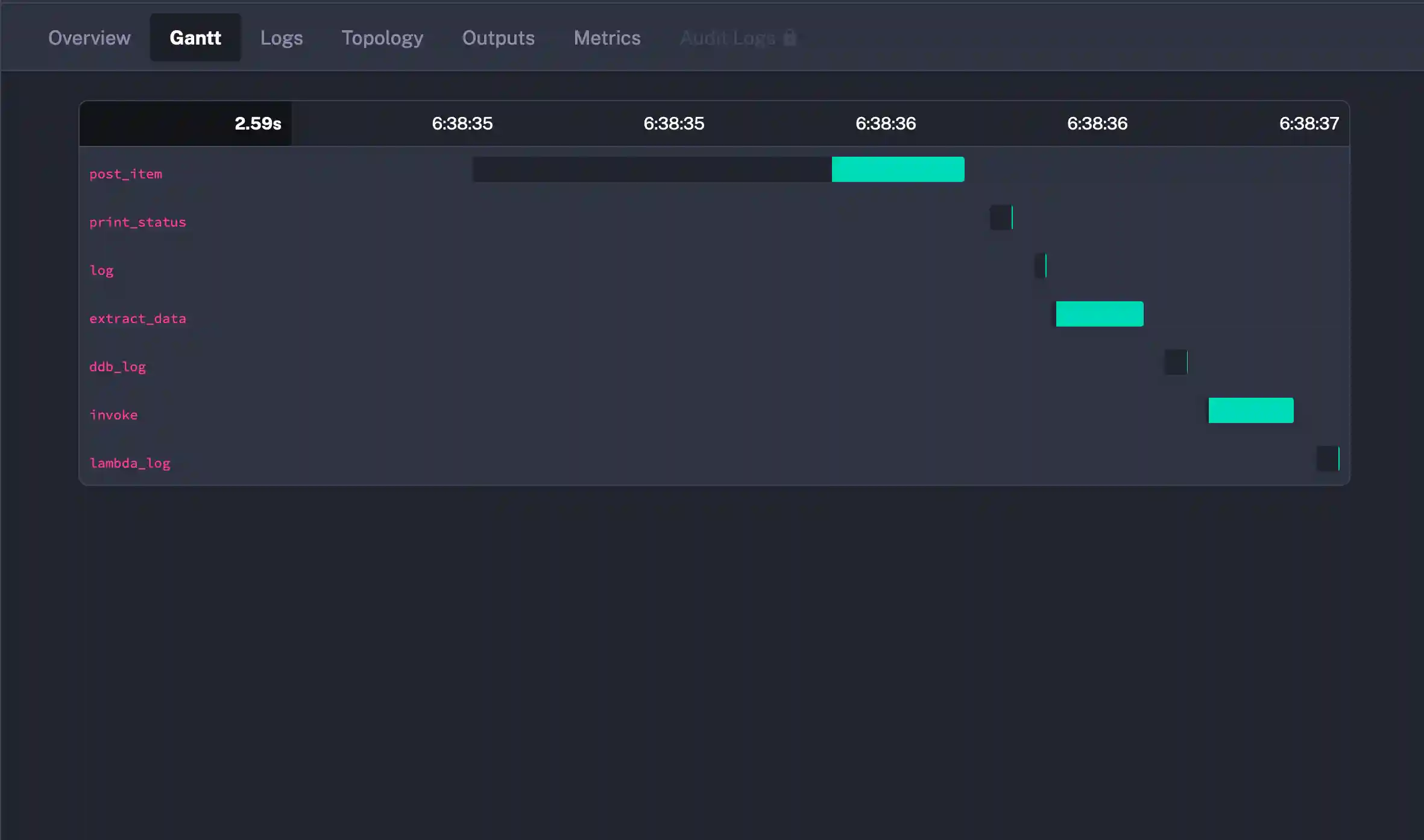This screenshot has width=1424, height=840.
Task: Open the lambda_log task label
Action: (130, 463)
